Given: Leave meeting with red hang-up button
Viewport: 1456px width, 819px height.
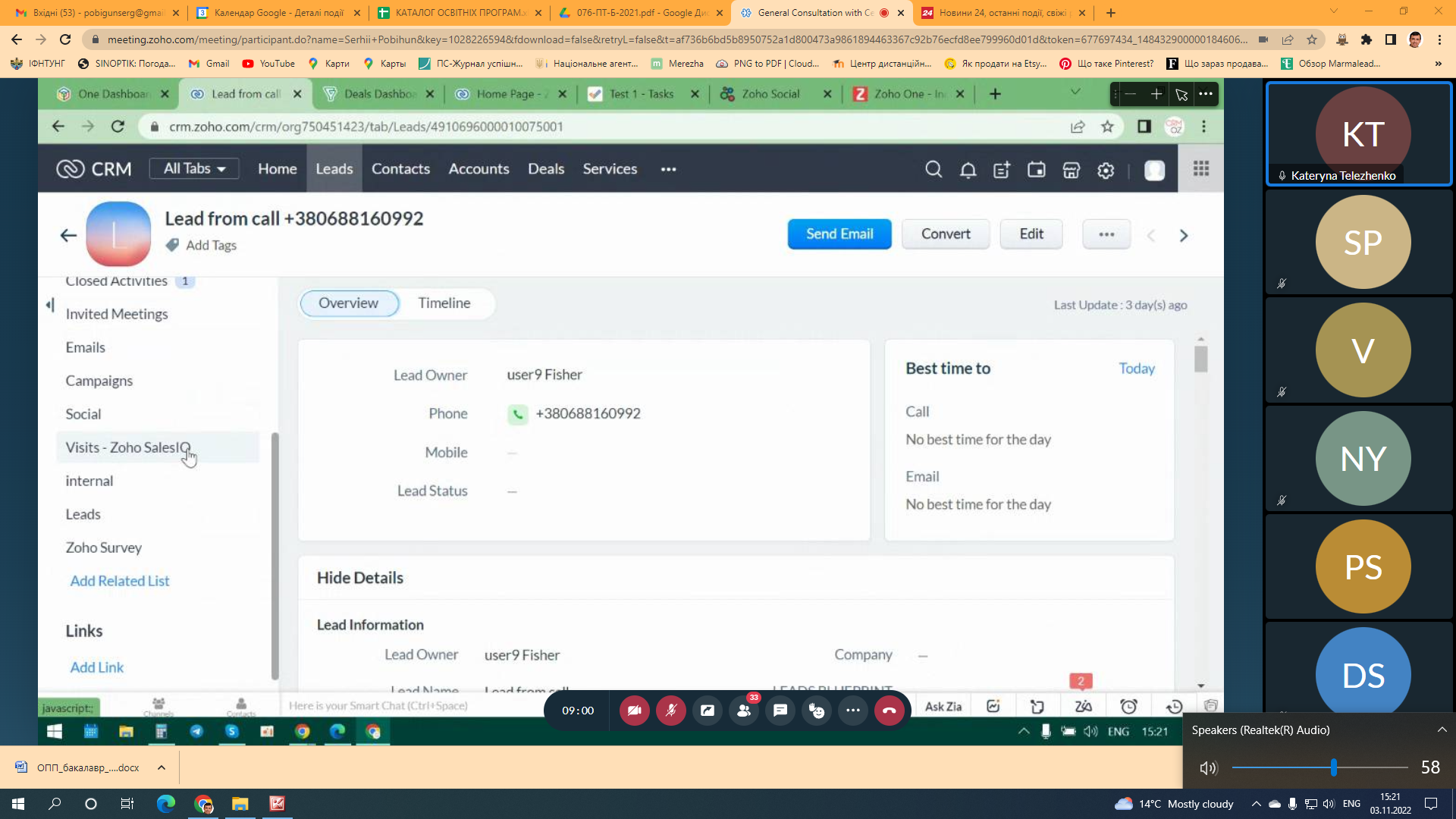Looking at the screenshot, I should (889, 711).
